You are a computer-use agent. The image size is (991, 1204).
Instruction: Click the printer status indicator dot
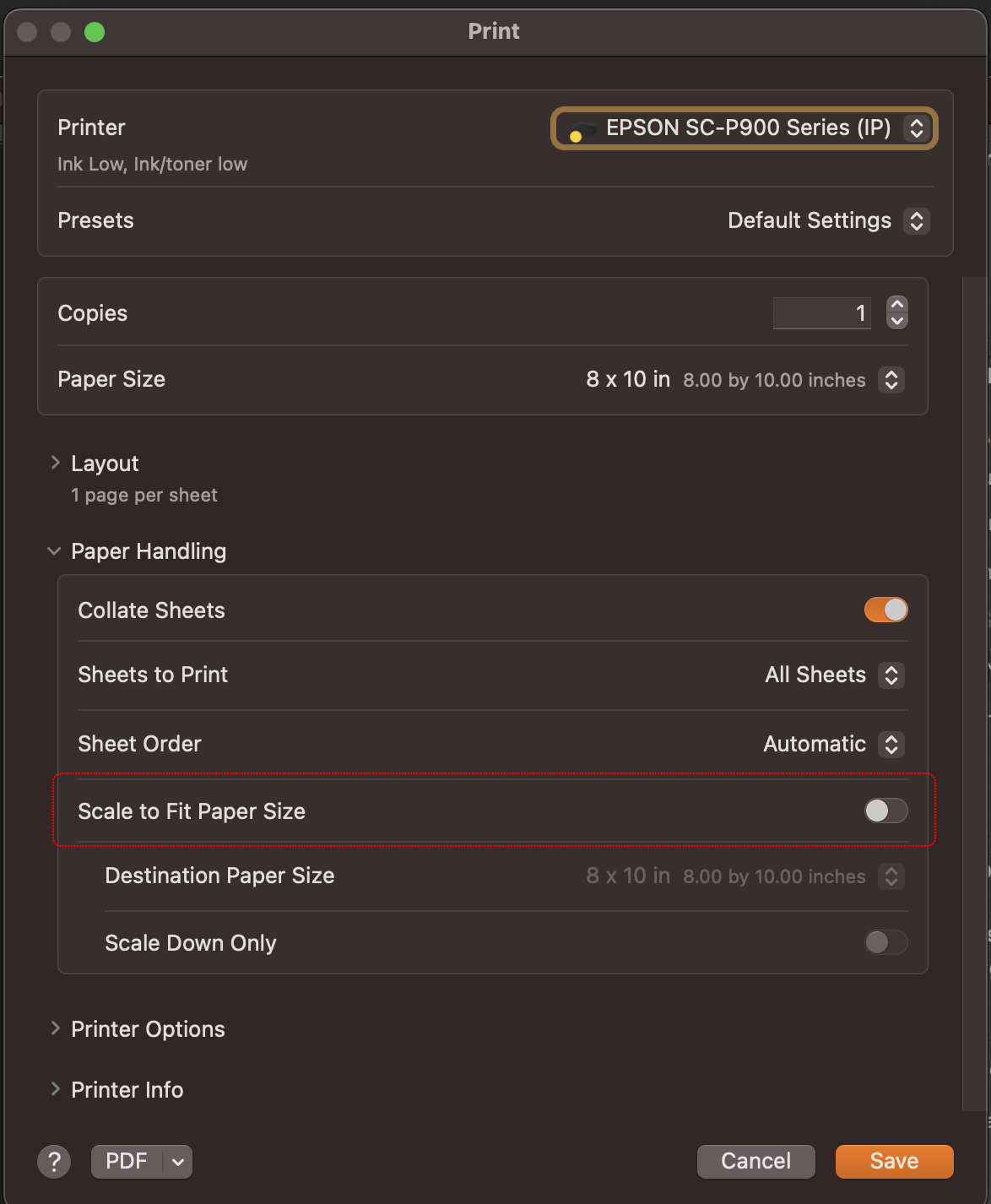click(x=577, y=135)
